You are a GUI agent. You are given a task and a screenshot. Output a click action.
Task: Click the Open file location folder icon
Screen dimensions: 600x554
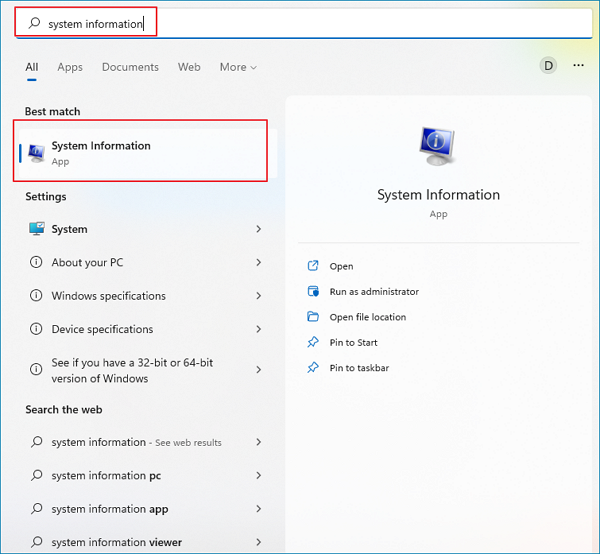point(313,317)
